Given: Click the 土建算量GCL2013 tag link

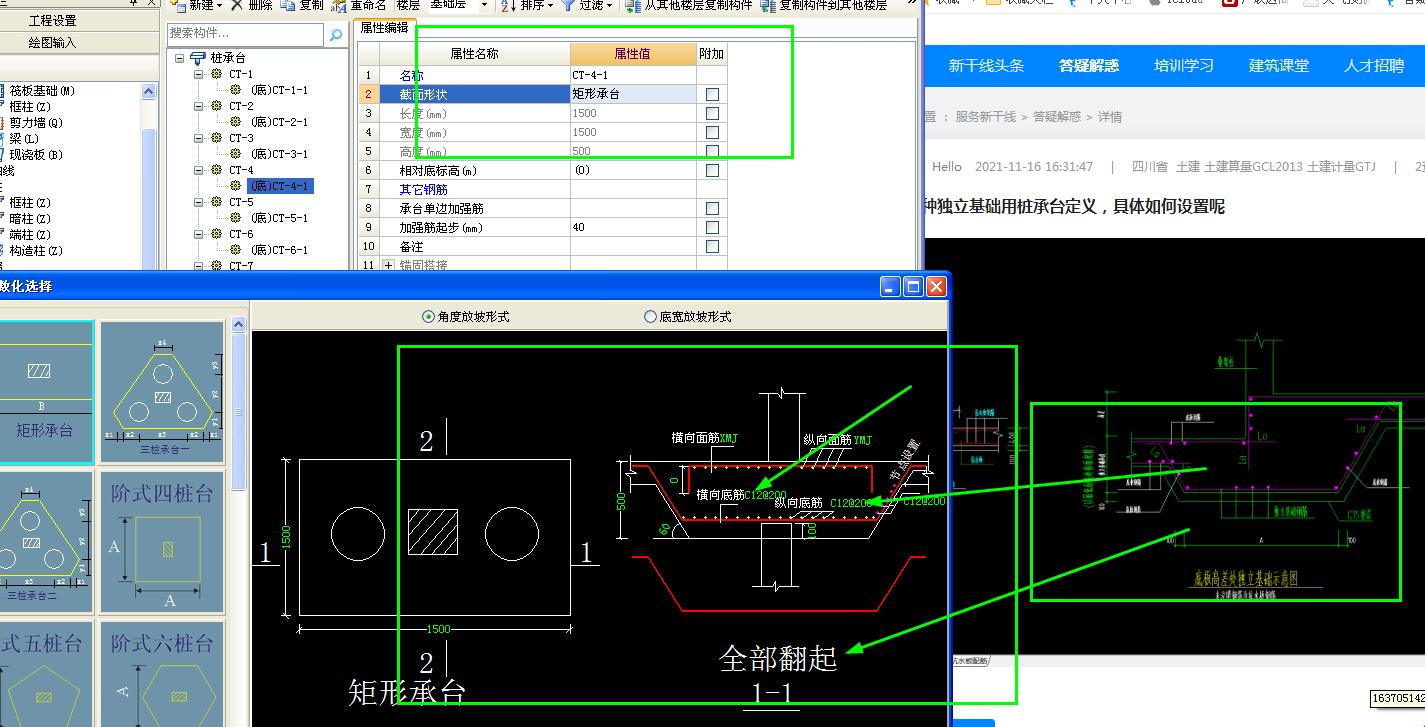Looking at the screenshot, I should [1253, 167].
